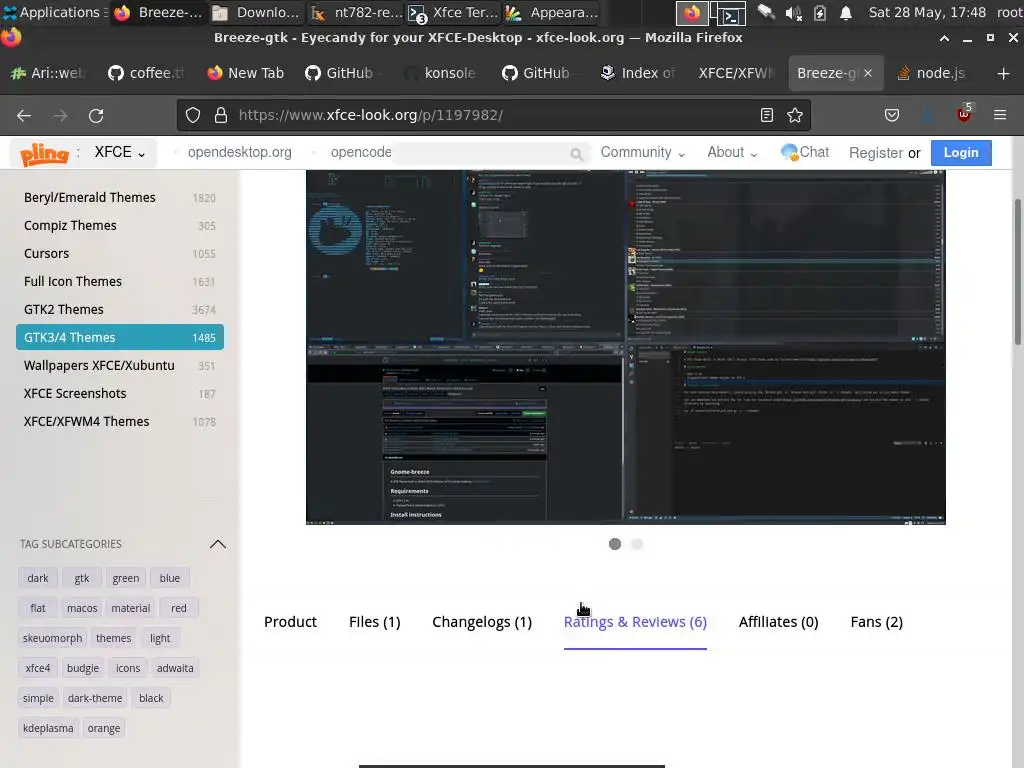This screenshot has width=1024, height=768.
Task: Click the page vertical scrollbar
Action: tap(1017, 271)
